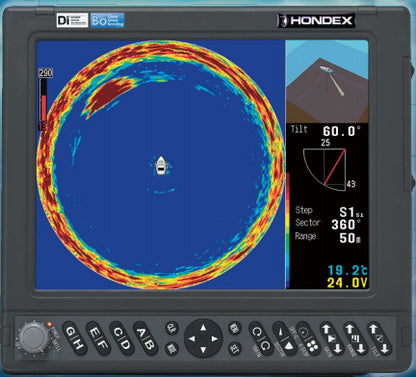
Task: Push the C half of the C/D key
Action: pos(117,332)
